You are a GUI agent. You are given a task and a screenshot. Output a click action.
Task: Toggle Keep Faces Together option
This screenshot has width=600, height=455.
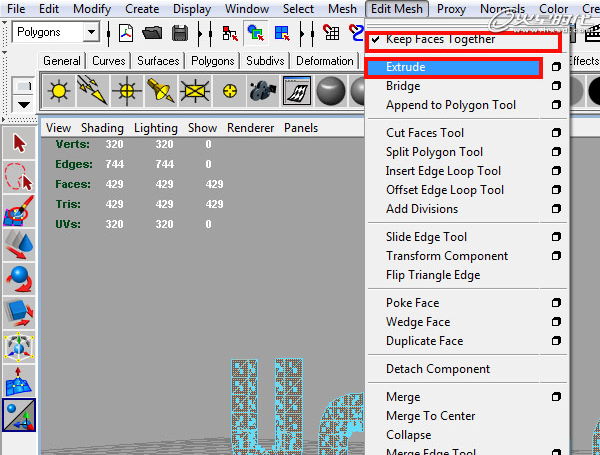[x=463, y=39]
